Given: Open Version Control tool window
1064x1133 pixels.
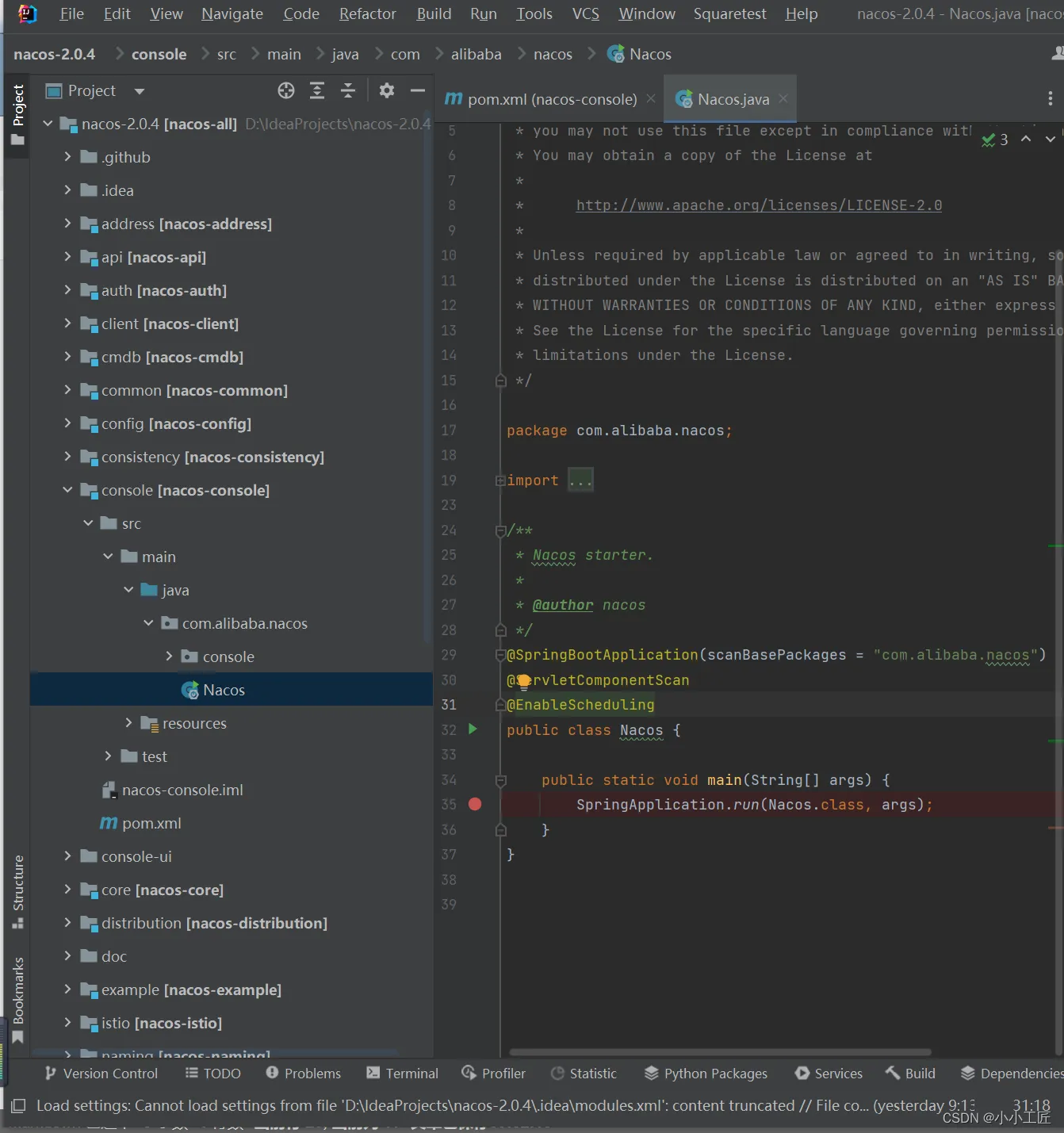Looking at the screenshot, I should pyautogui.click(x=101, y=1073).
